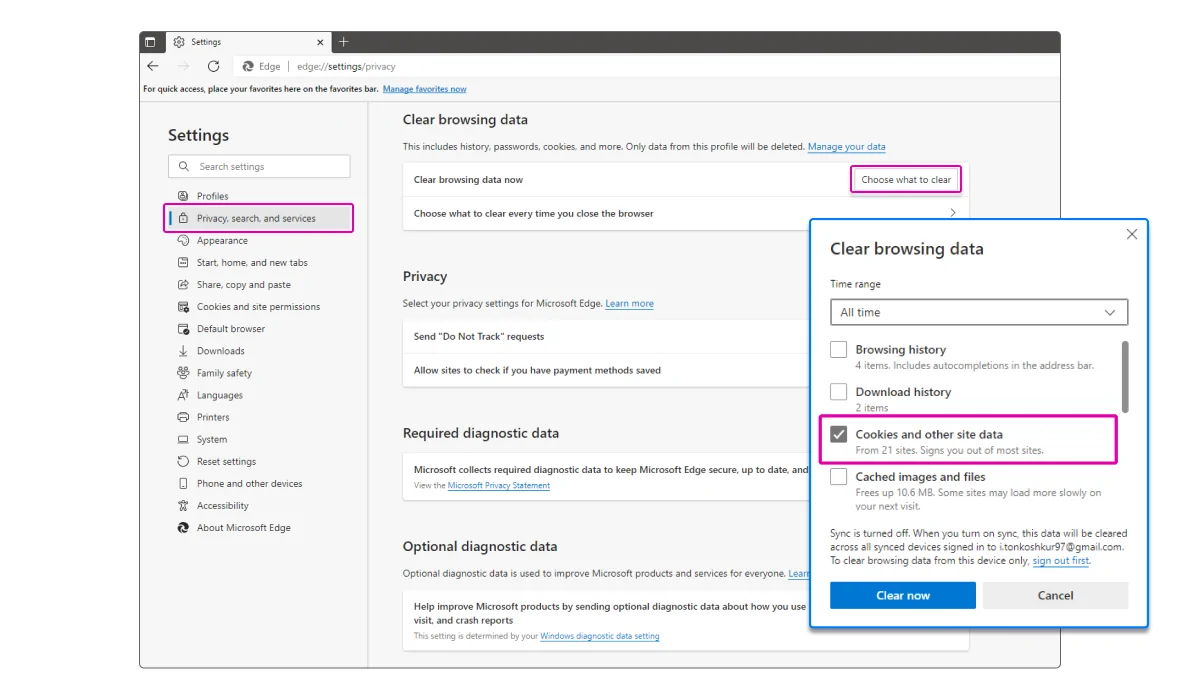
Task: Check the Download history checkbox
Action: [x=838, y=392]
